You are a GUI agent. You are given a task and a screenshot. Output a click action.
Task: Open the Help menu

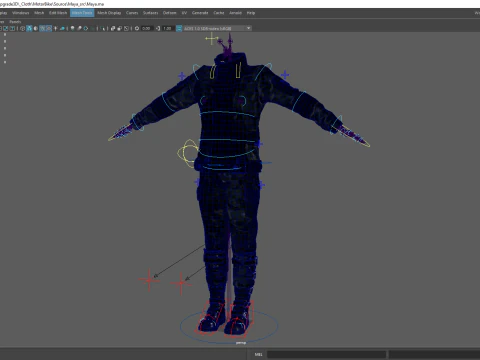tap(251, 13)
